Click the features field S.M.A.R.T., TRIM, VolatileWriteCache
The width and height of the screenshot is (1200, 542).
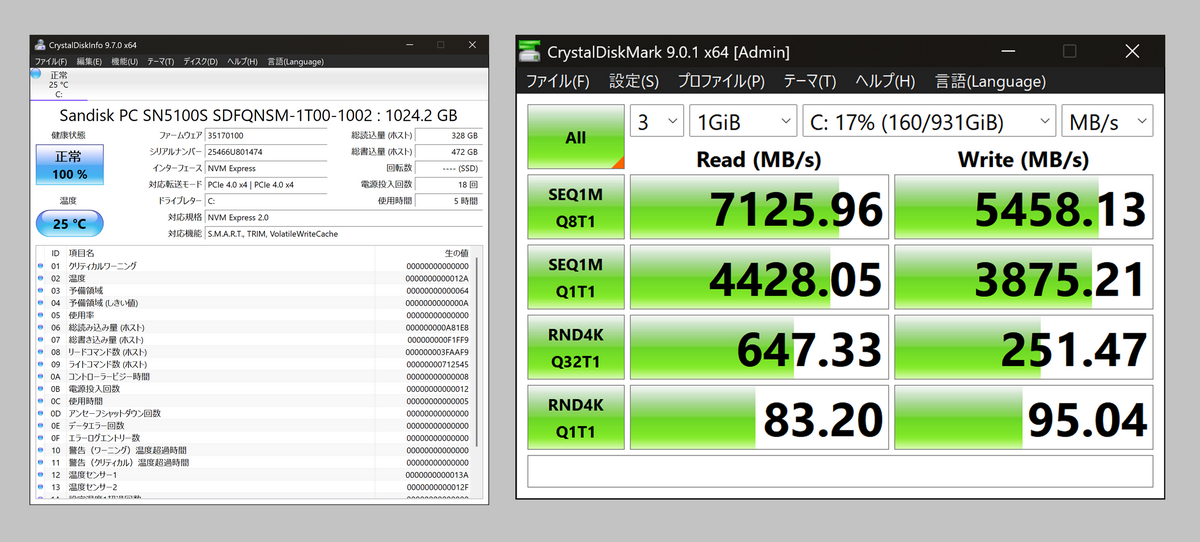pos(343,233)
